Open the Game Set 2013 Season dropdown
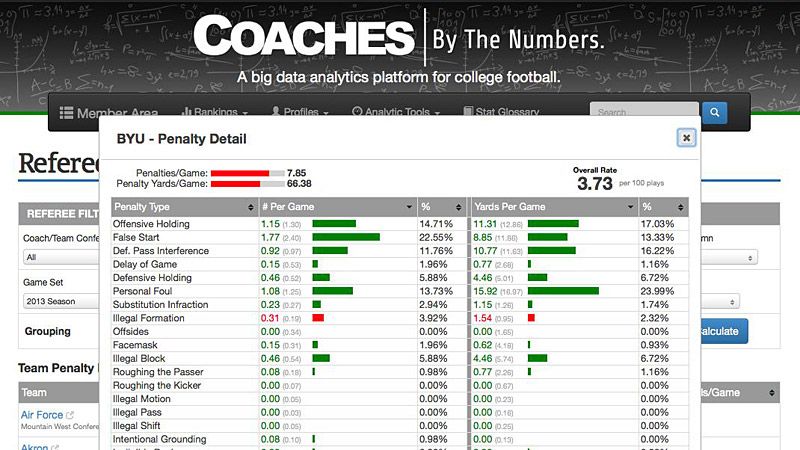 [x=61, y=302]
